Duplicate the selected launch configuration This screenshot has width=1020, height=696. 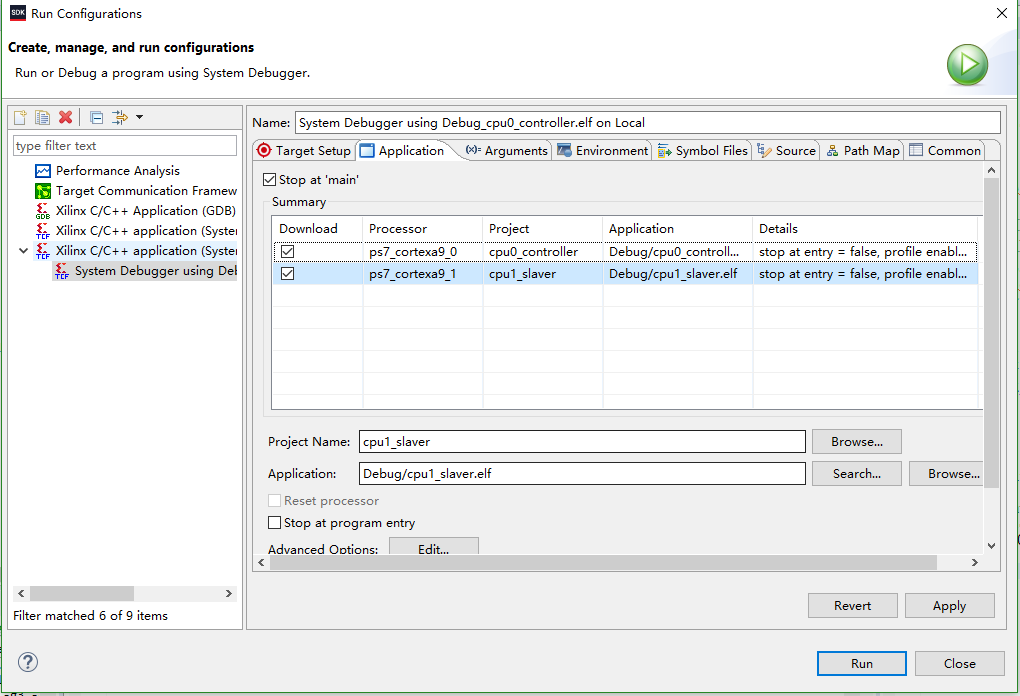click(x=42, y=117)
